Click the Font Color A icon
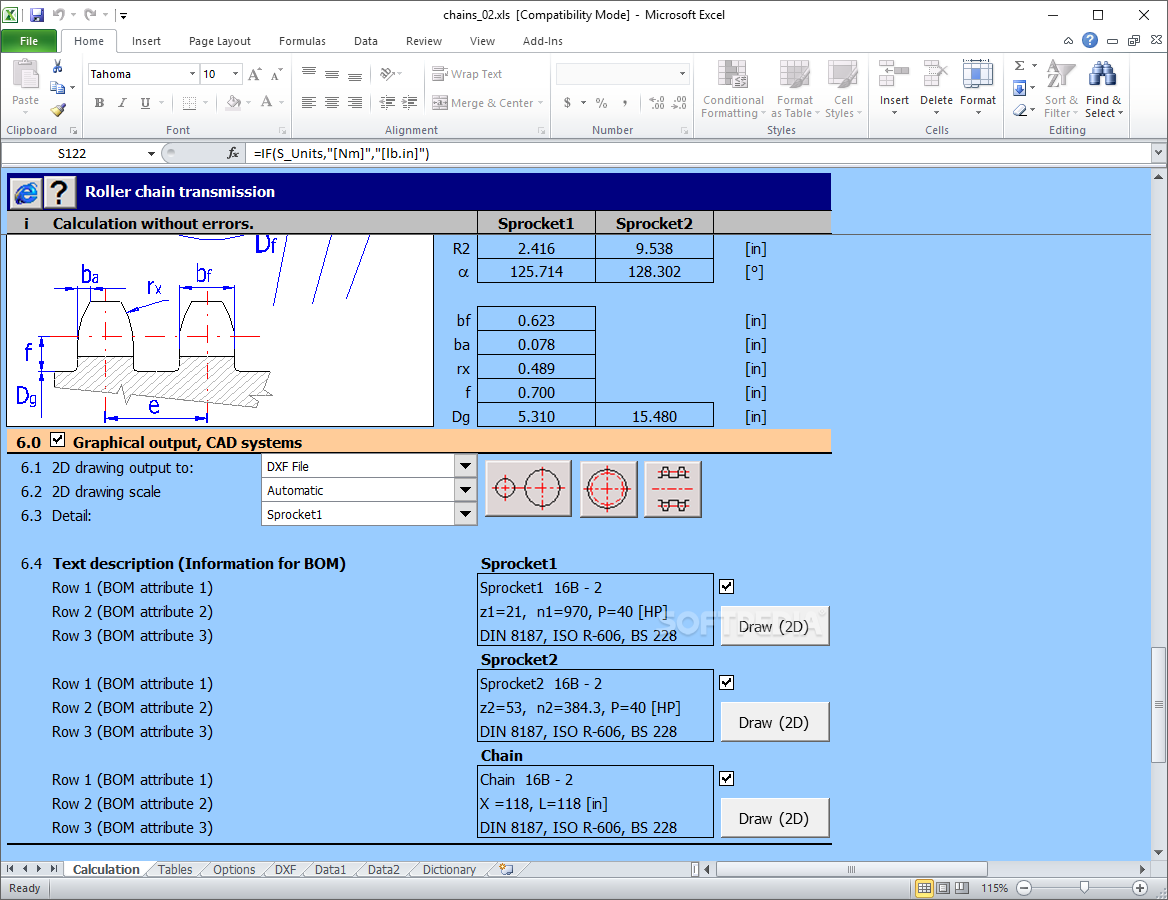Screen dimensions: 1168x900 pos(267,103)
